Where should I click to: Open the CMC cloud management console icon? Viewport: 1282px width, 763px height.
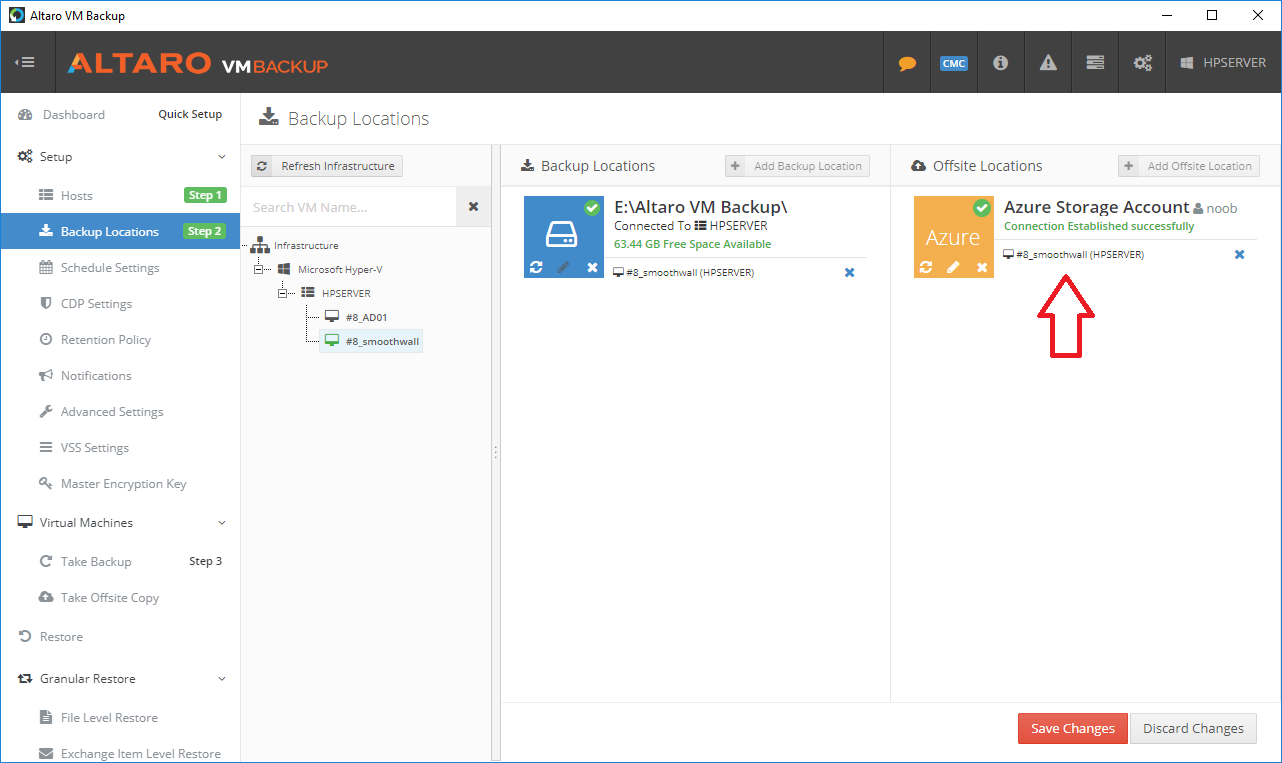[954, 63]
